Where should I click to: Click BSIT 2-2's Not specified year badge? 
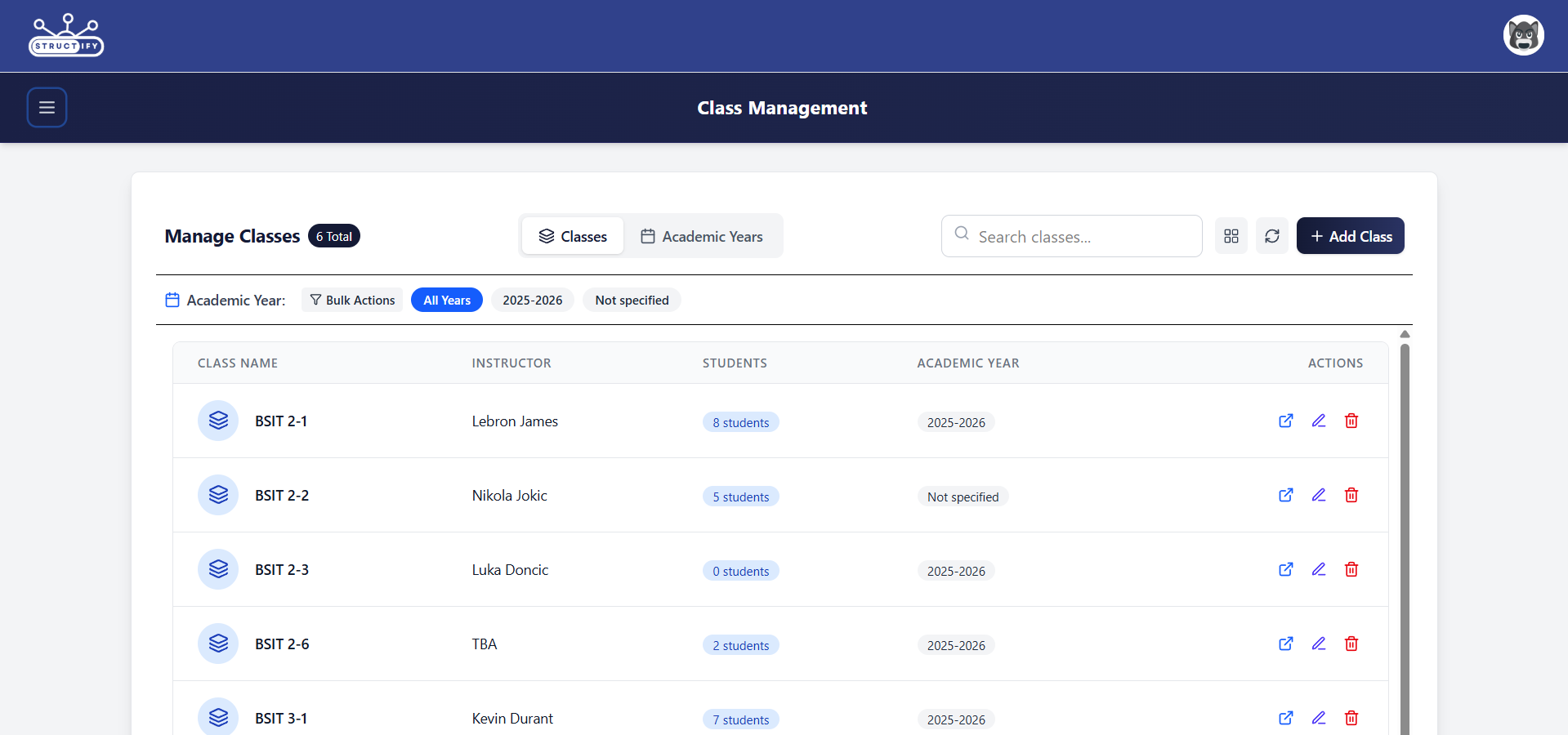(x=963, y=497)
